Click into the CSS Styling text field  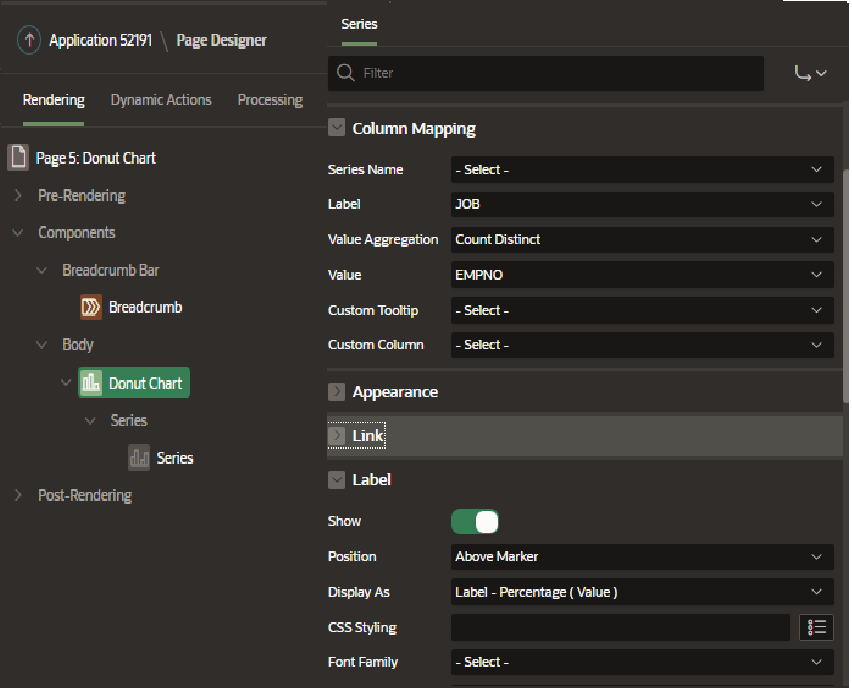620,627
